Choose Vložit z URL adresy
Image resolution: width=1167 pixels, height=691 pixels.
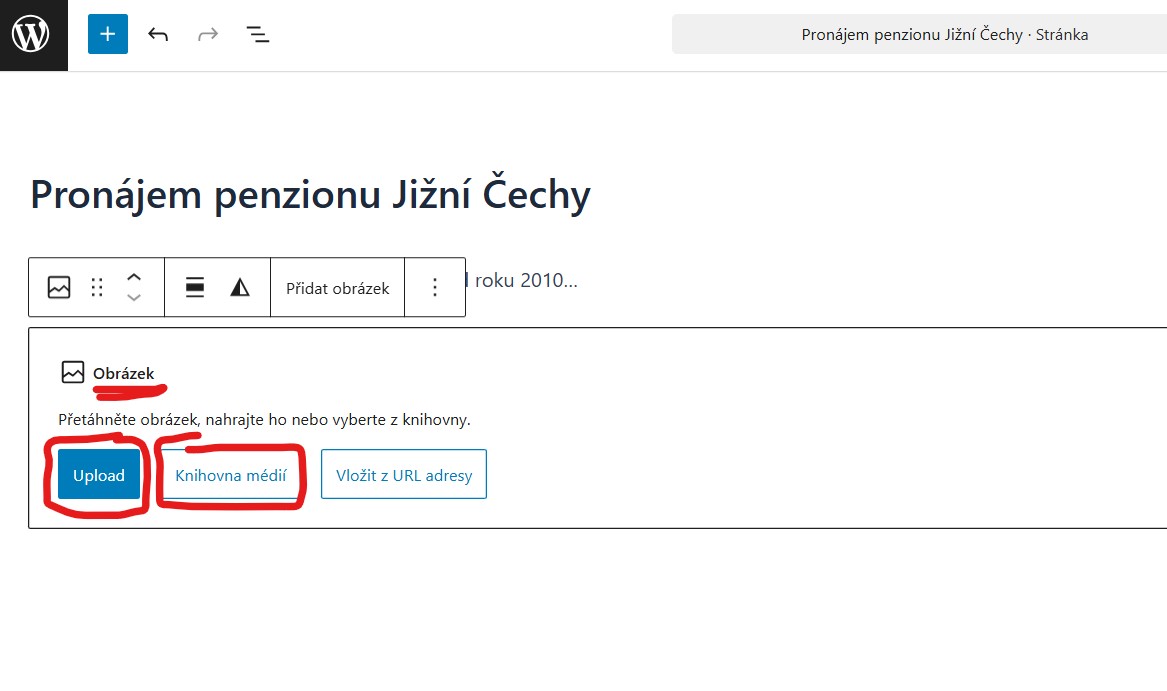(x=403, y=476)
